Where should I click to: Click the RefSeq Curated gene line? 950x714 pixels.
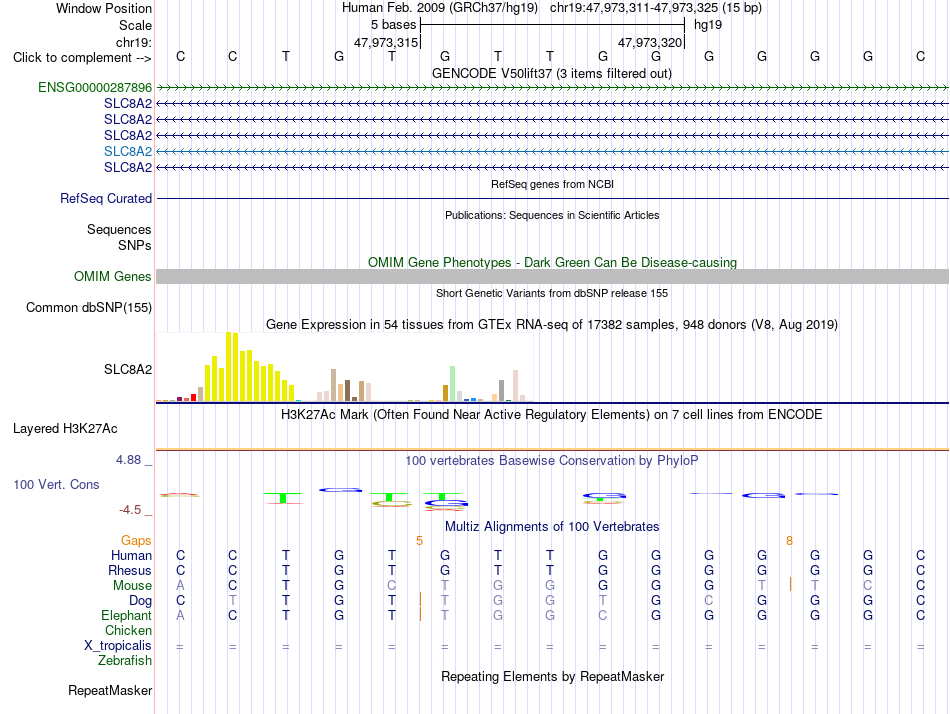tap(552, 198)
